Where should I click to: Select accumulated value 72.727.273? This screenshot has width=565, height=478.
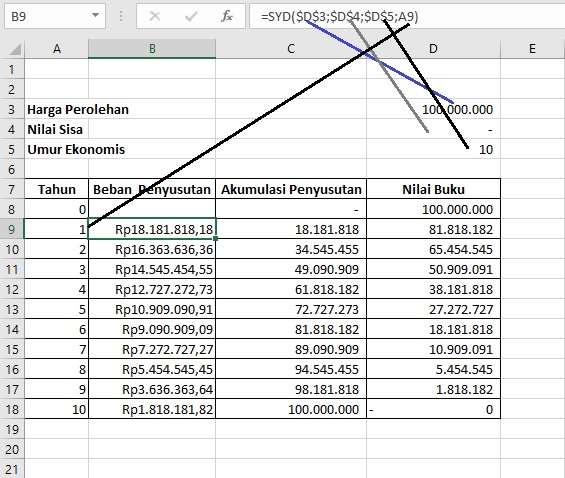[291, 309]
